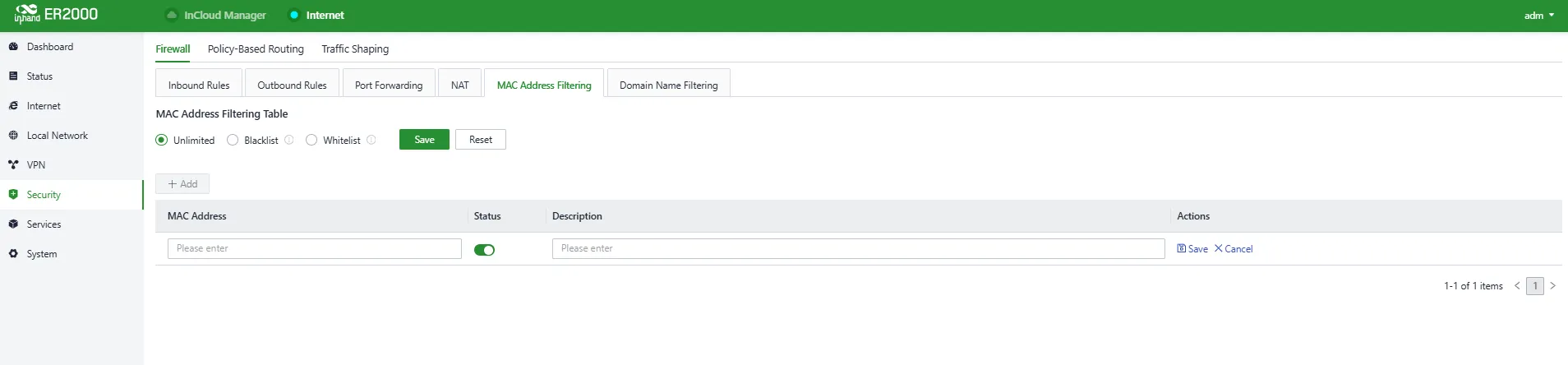Click the MAC Address column header
Viewport: 1568px width, 365px height.
197,216
